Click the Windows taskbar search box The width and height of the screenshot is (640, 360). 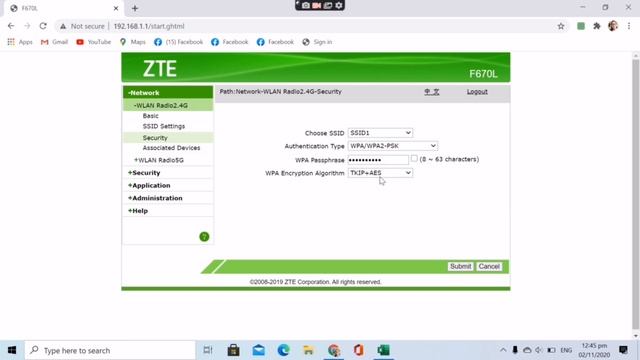[x=110, y=350]
